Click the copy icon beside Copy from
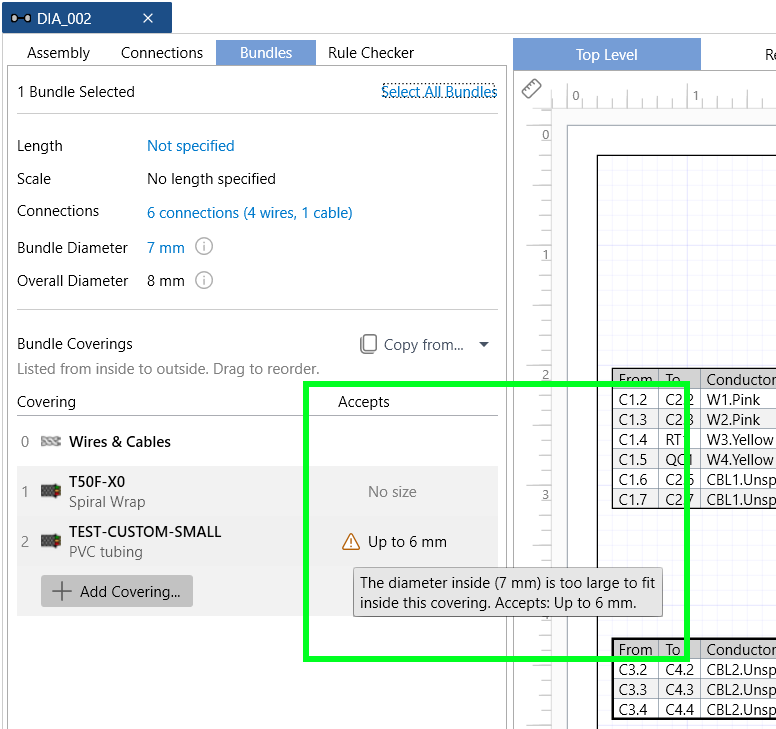The width and height of the screenshot is (776, 729). click(x=368, y=344)
